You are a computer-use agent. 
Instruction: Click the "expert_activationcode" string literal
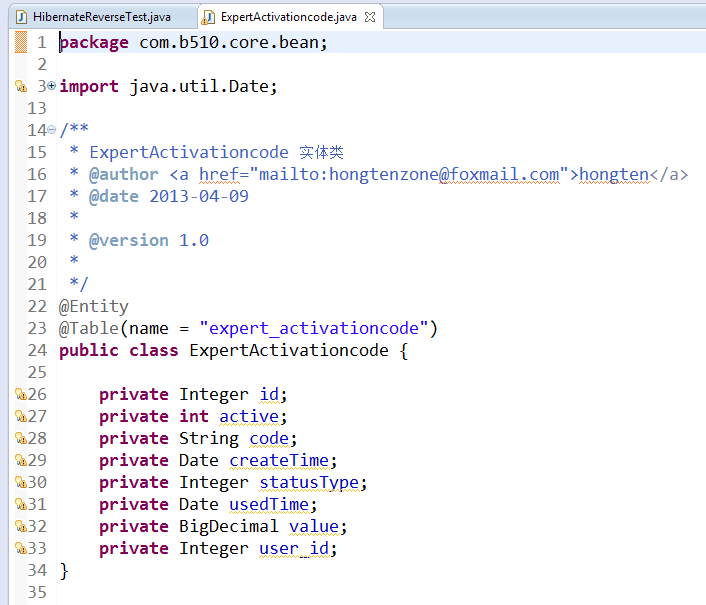[314, 329]
